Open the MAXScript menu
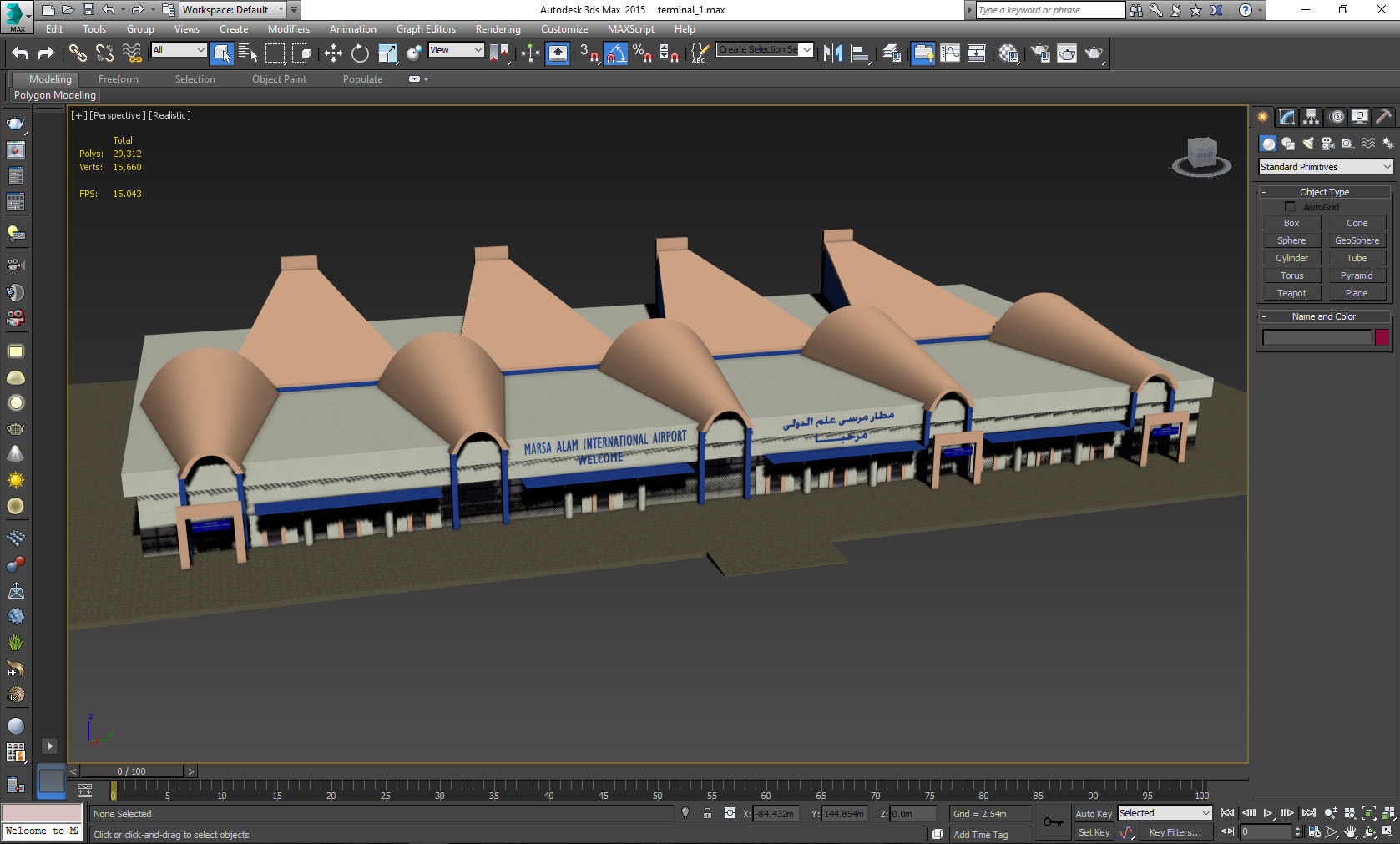1400x844 pixels. (x=631, y=29)
